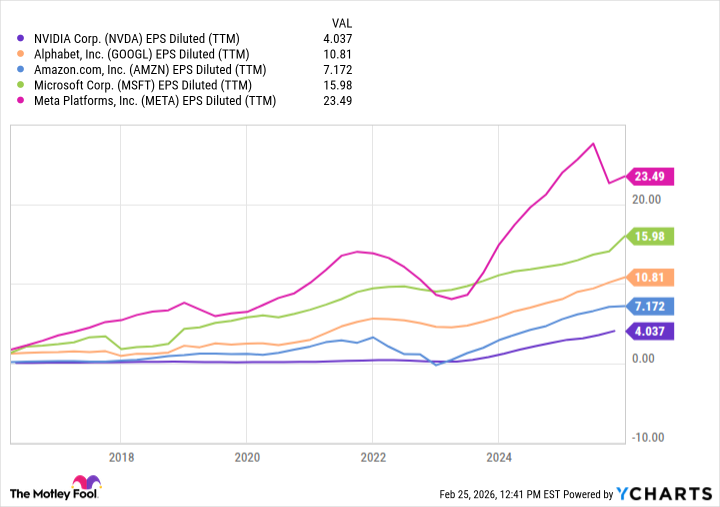
Task: Click the 2024 x-axis label
Action: (x=498, y=457)
